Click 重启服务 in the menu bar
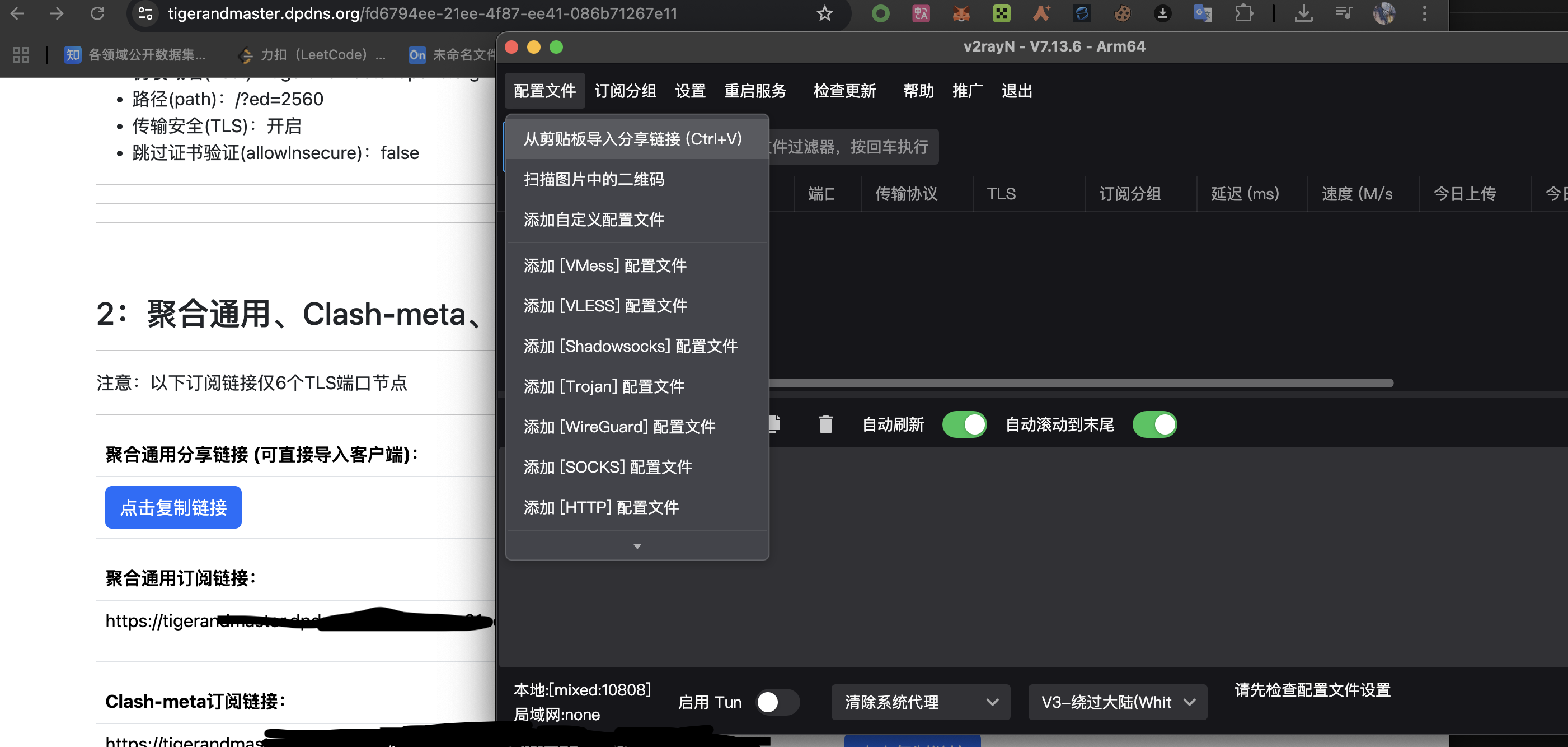 (755, 91)
